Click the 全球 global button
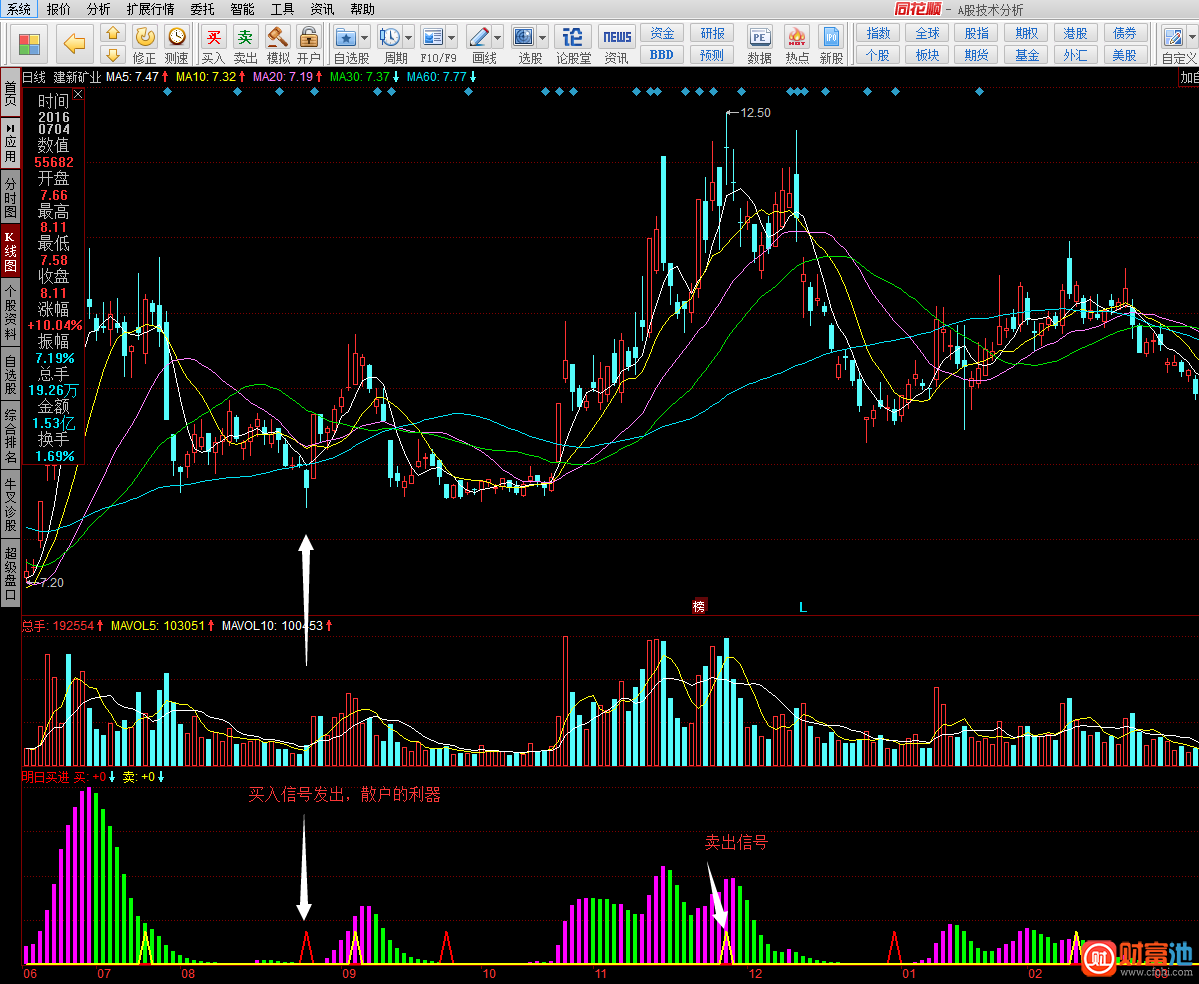Screen dimensions: 1199x984 coord(928,33)
